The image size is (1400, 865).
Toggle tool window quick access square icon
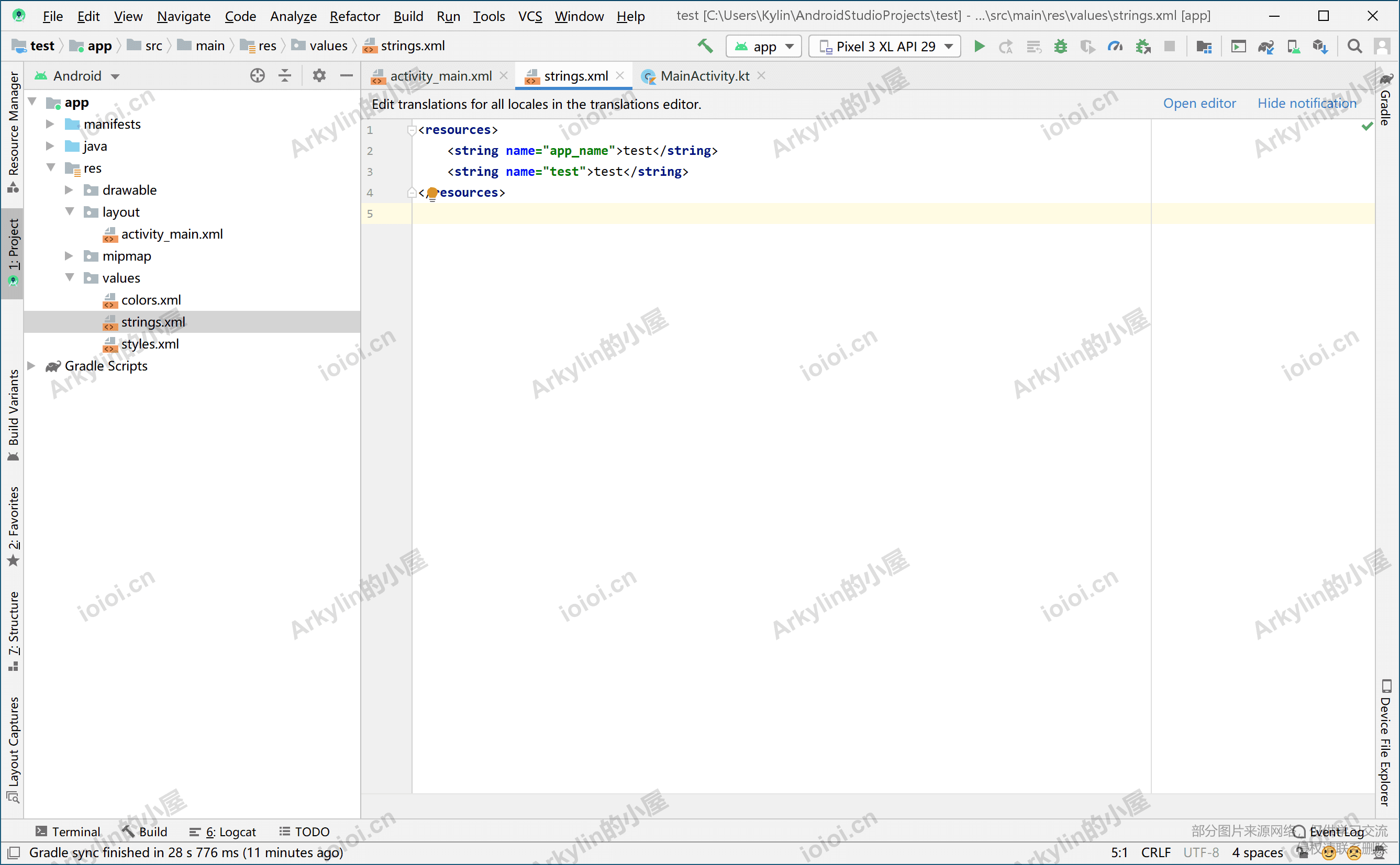pos(14,852)
